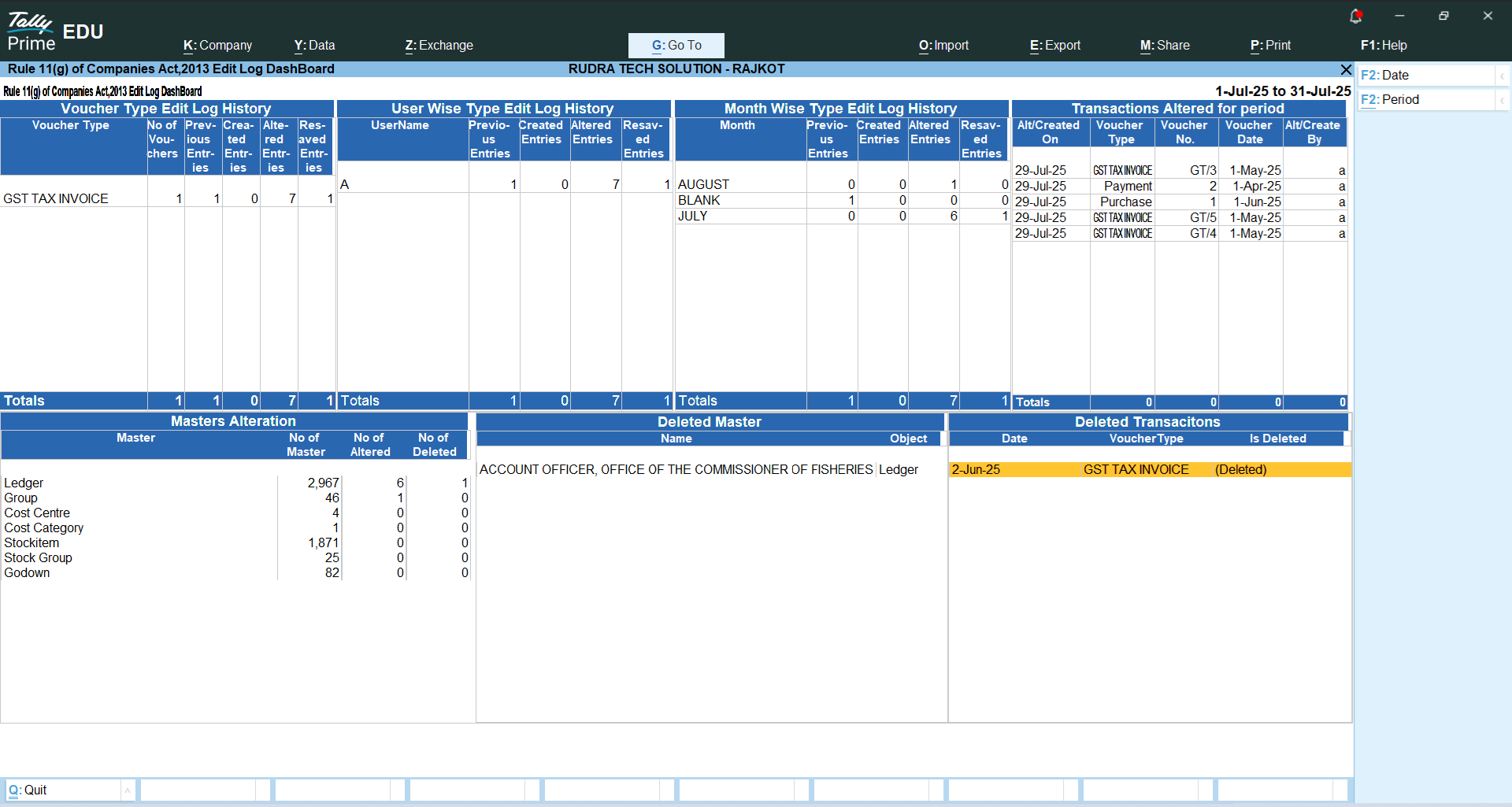
Task: Expand the F2 Period side chevron
Action: click(x=1502, y=100)
